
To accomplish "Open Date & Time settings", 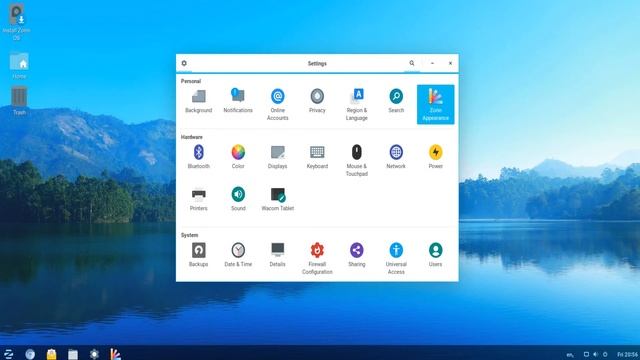I will click(x=238, y=255).
